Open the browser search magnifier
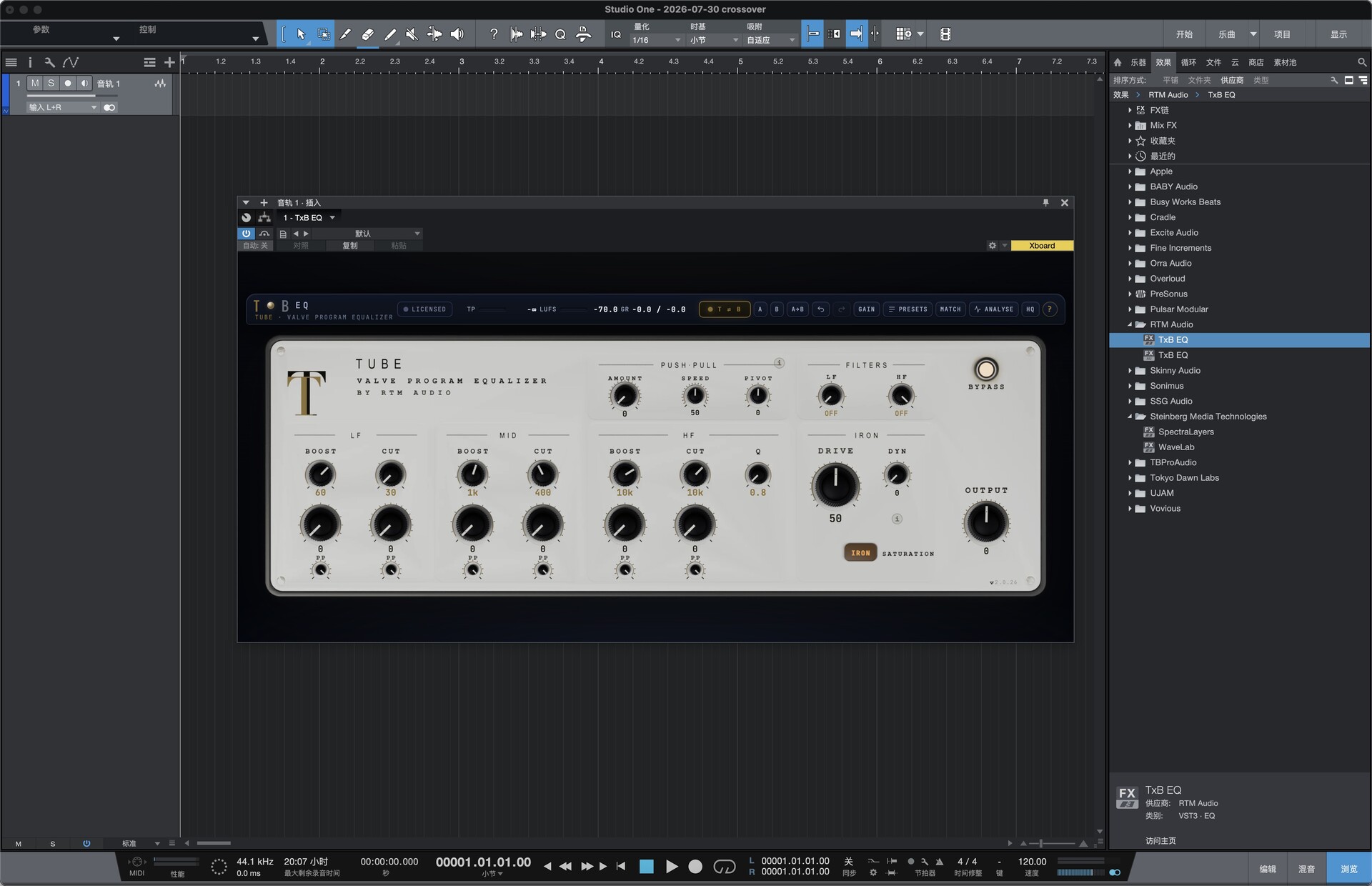Image resolution: width=1372 pixels, height=886 pixels. (1362, 62)
